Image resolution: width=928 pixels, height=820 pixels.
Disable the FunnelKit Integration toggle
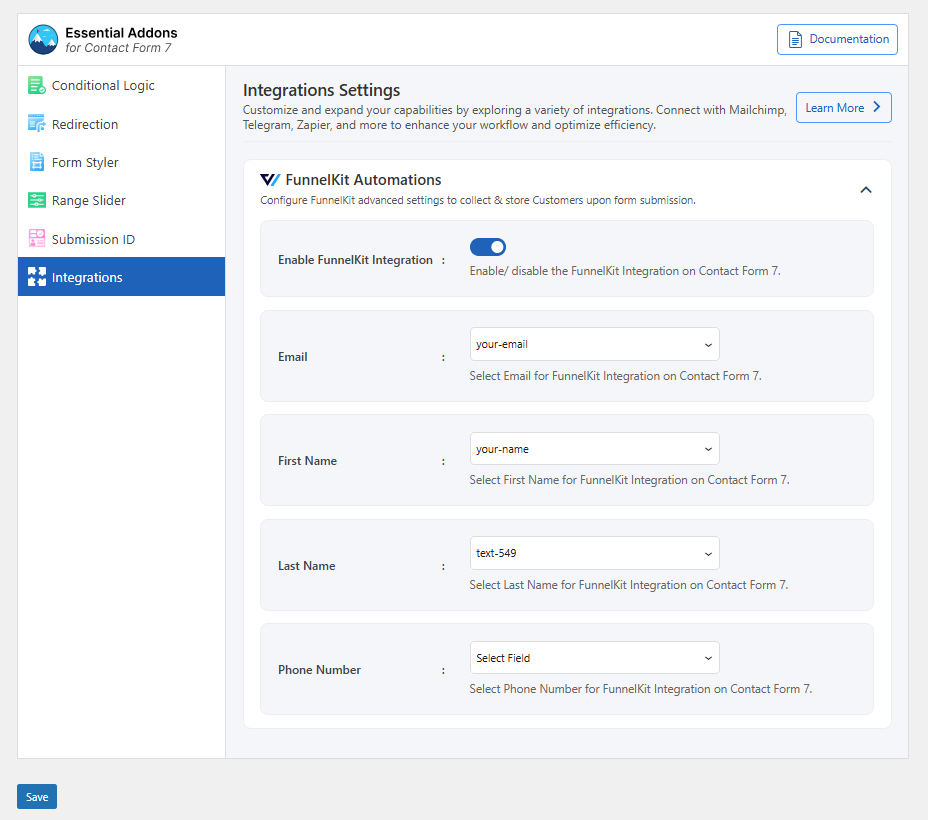coord(488,247)
